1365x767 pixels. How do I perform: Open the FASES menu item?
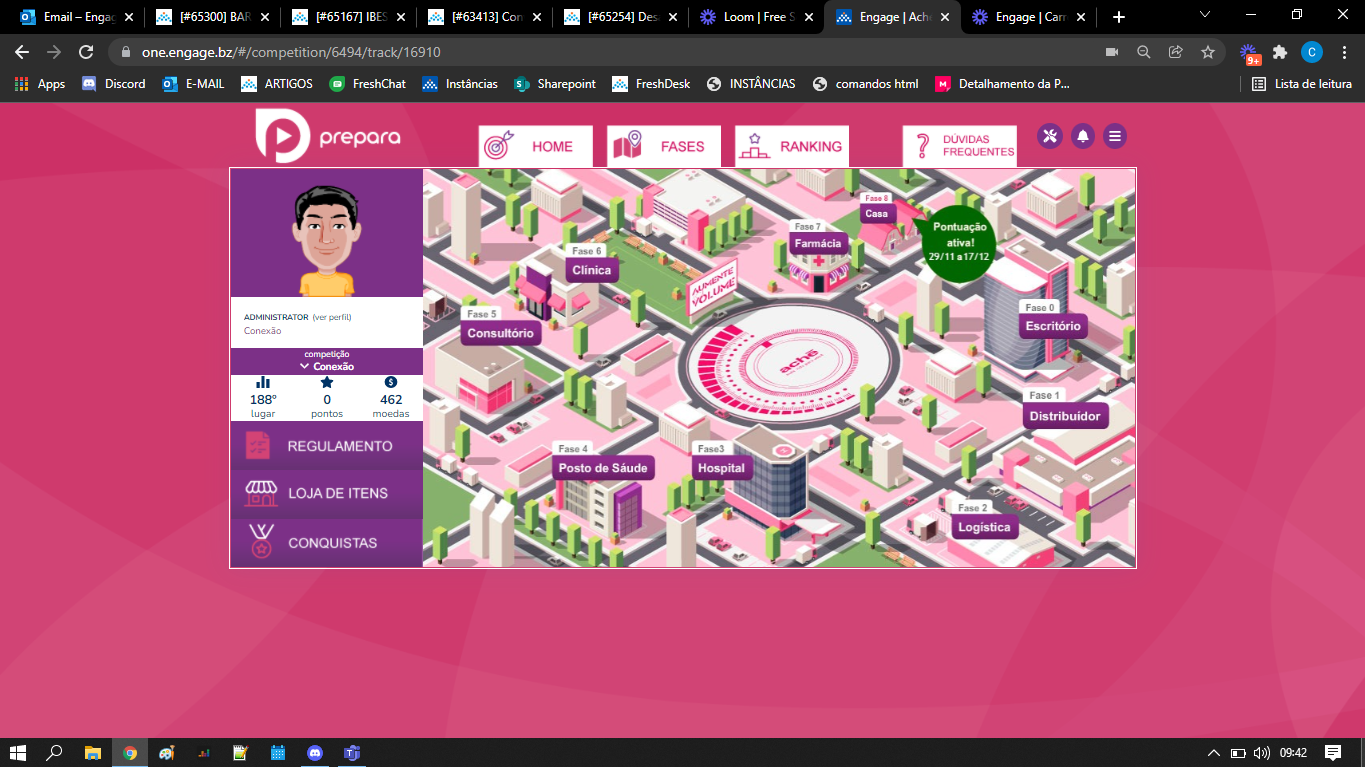point(664,146)
